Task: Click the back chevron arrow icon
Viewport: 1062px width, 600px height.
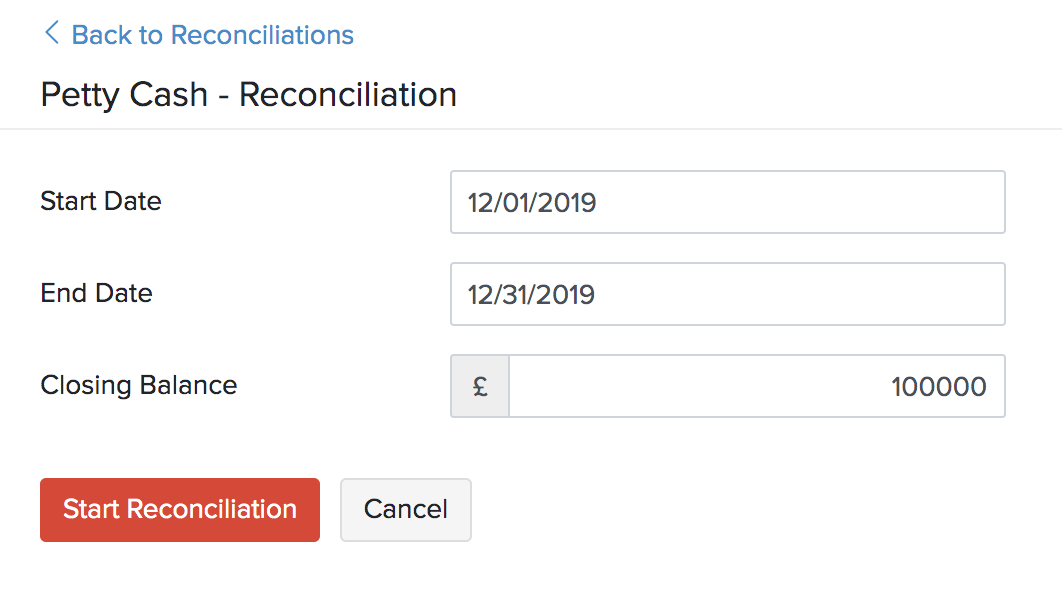Action: pyautogui.click(x=51, y=34)
